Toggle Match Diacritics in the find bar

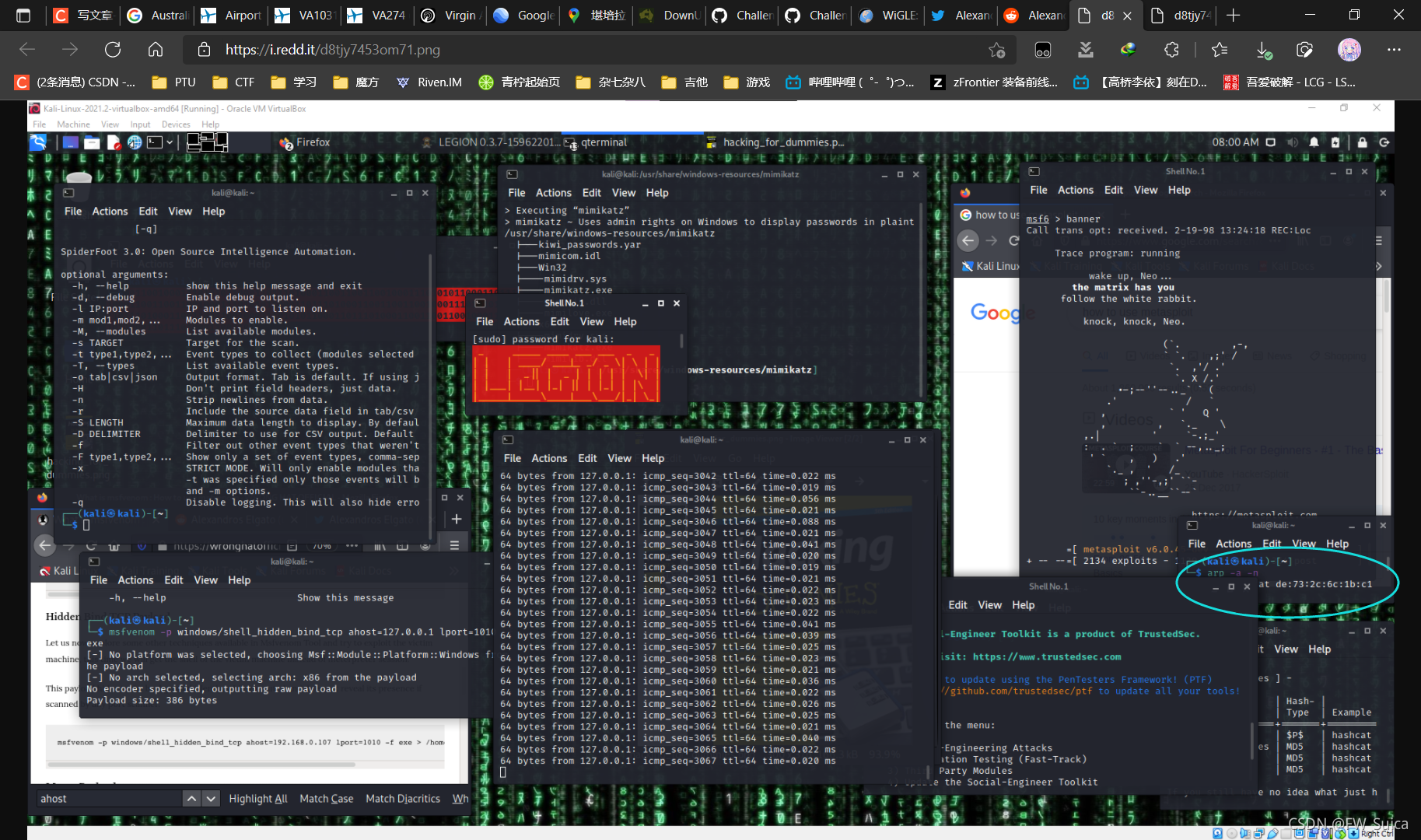[x=402, y=799]
